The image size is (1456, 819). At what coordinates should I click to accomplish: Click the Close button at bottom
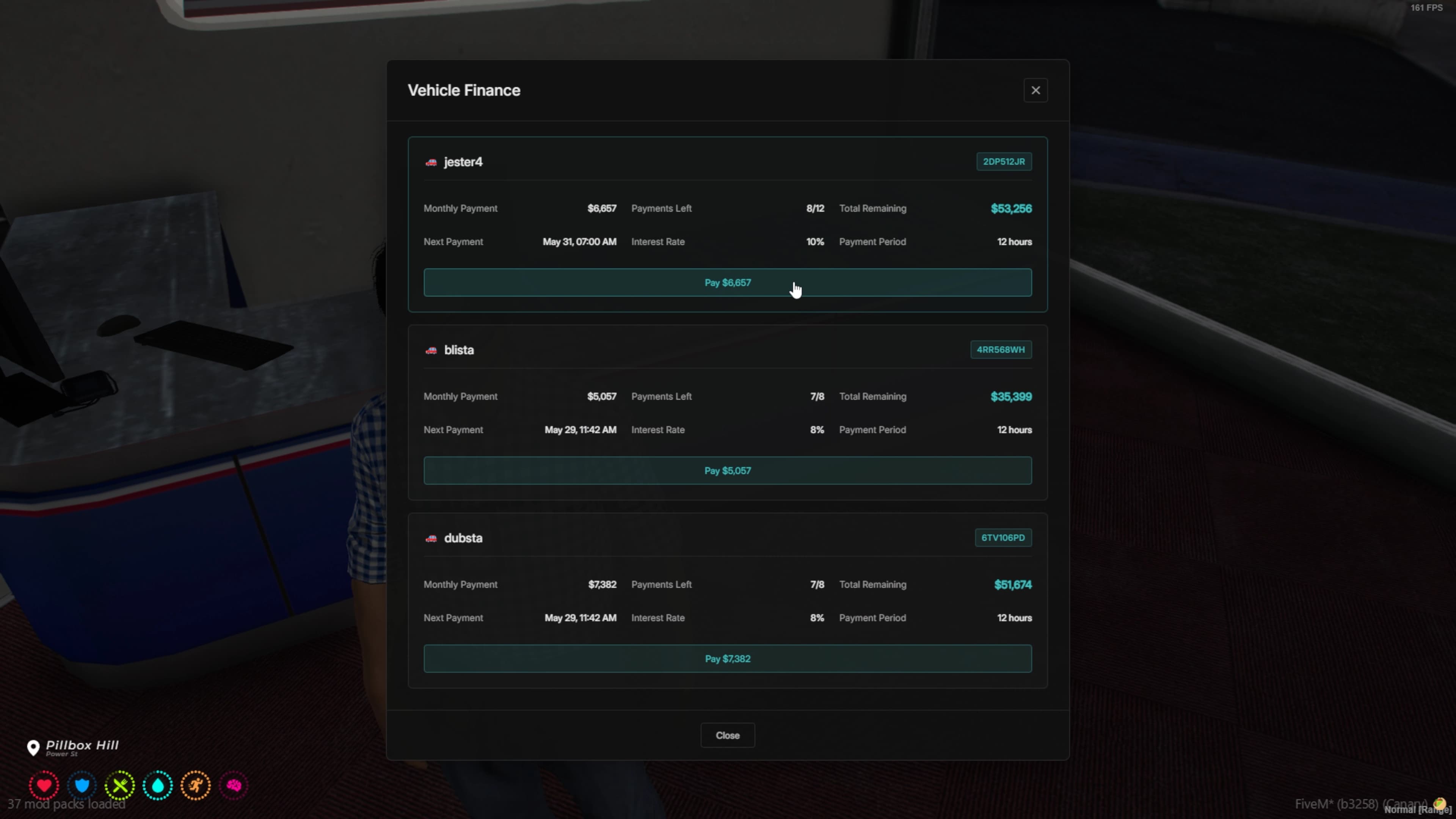tap(728, 735)
